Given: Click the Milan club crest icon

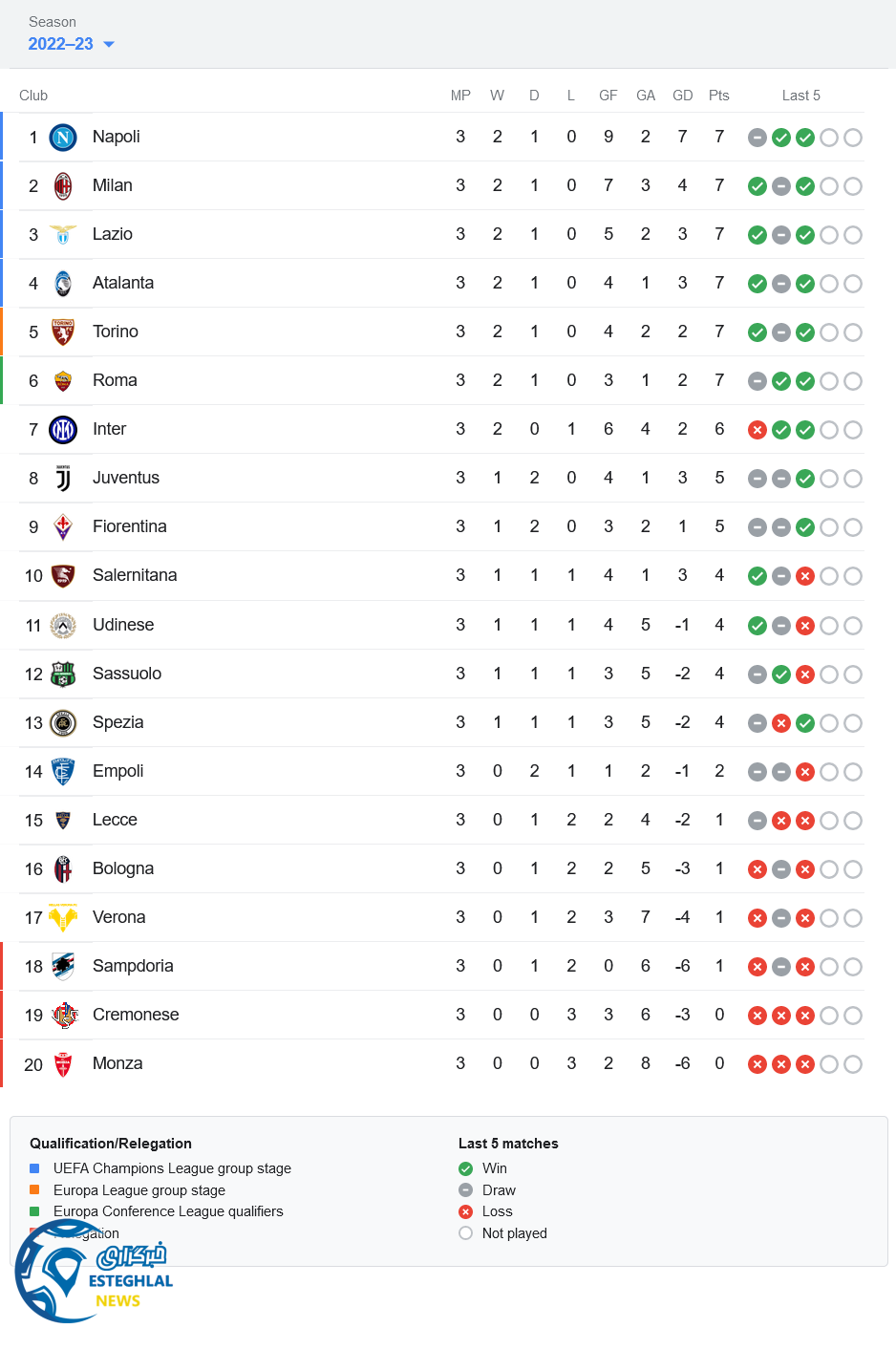Looking at the screenshot, I should [63, 186].
